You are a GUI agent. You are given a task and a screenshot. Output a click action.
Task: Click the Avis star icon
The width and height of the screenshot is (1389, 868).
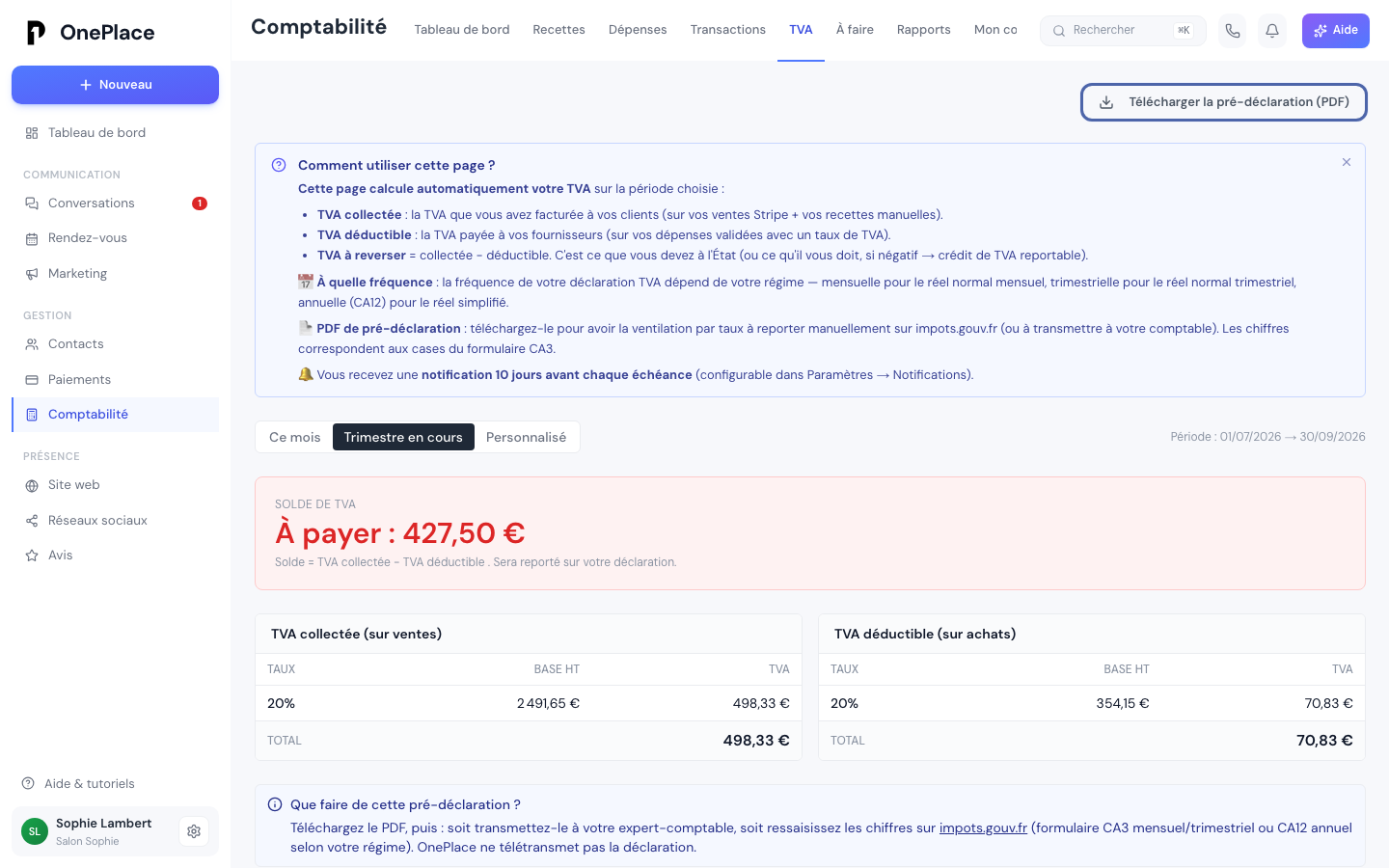pyautogui.click(x=32, y=556)
